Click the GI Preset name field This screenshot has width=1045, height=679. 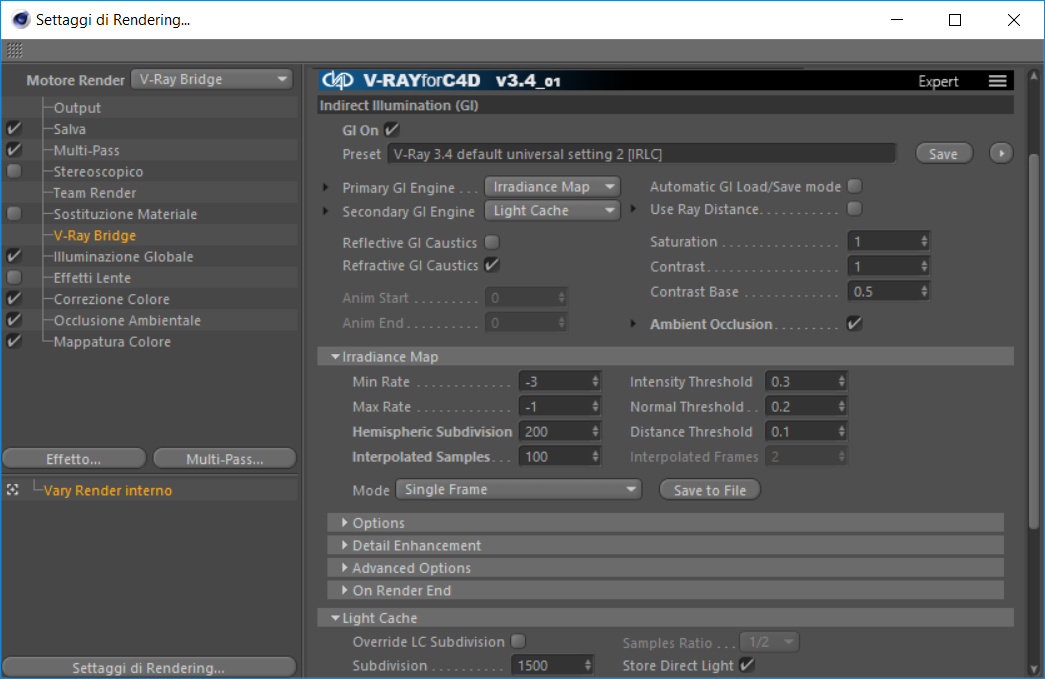641,154
